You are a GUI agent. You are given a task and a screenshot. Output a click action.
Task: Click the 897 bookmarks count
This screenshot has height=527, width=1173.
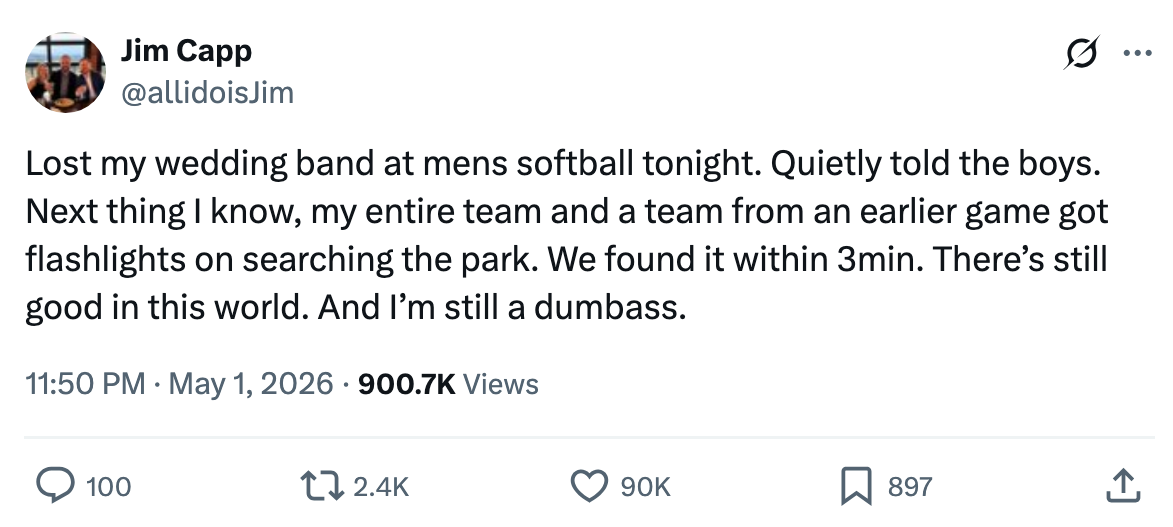click(910, 487)
